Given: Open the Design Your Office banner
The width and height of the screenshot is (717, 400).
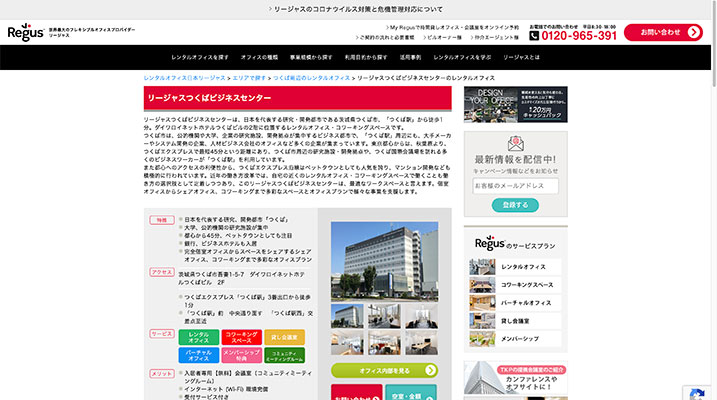Looking at the screenshot, I should point(515,104).
